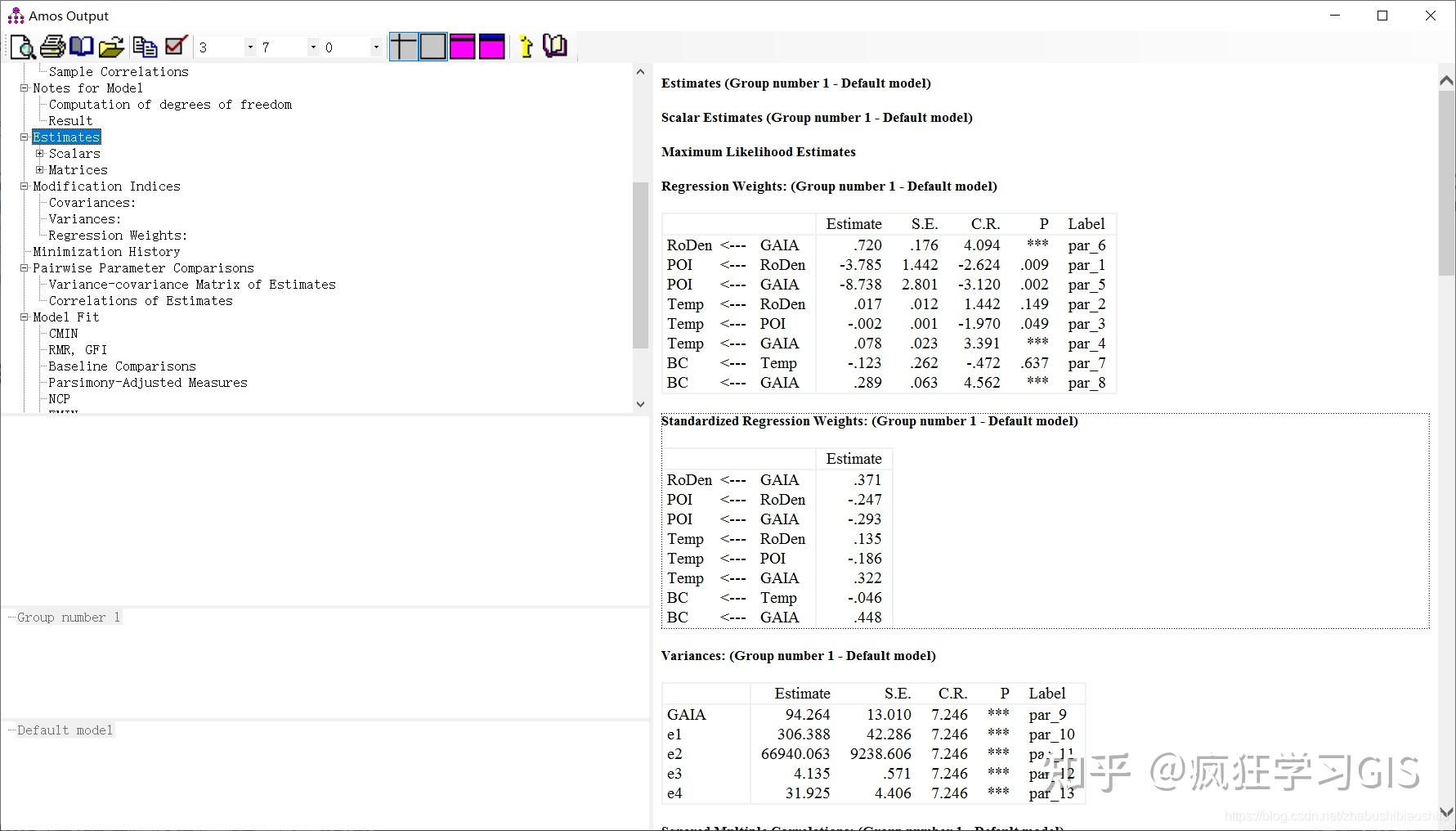
Task: Collapse the Estimates tree node
Action: click(25, 137)
